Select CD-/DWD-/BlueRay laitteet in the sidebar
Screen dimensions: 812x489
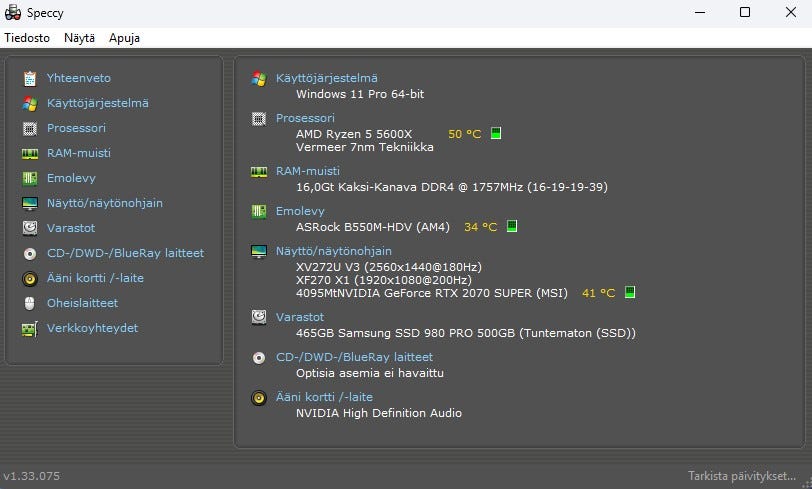(125, 253)
